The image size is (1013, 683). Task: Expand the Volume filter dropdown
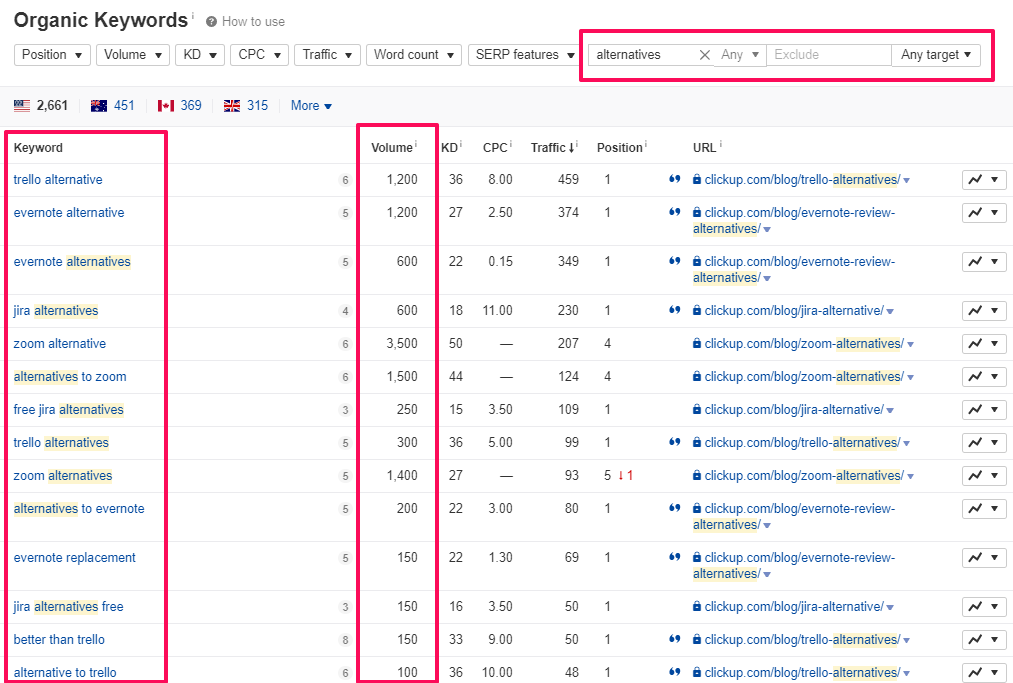tap(132, 55)
